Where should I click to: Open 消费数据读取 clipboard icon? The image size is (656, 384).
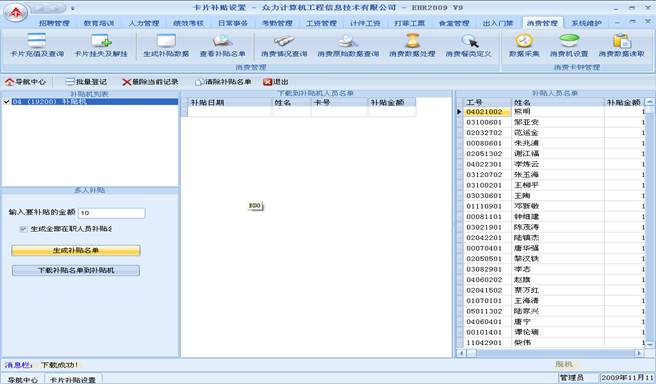622,45
